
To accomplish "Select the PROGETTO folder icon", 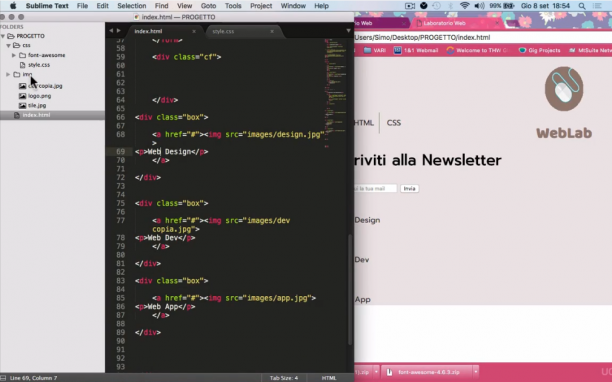I will (x=11, y=36).
